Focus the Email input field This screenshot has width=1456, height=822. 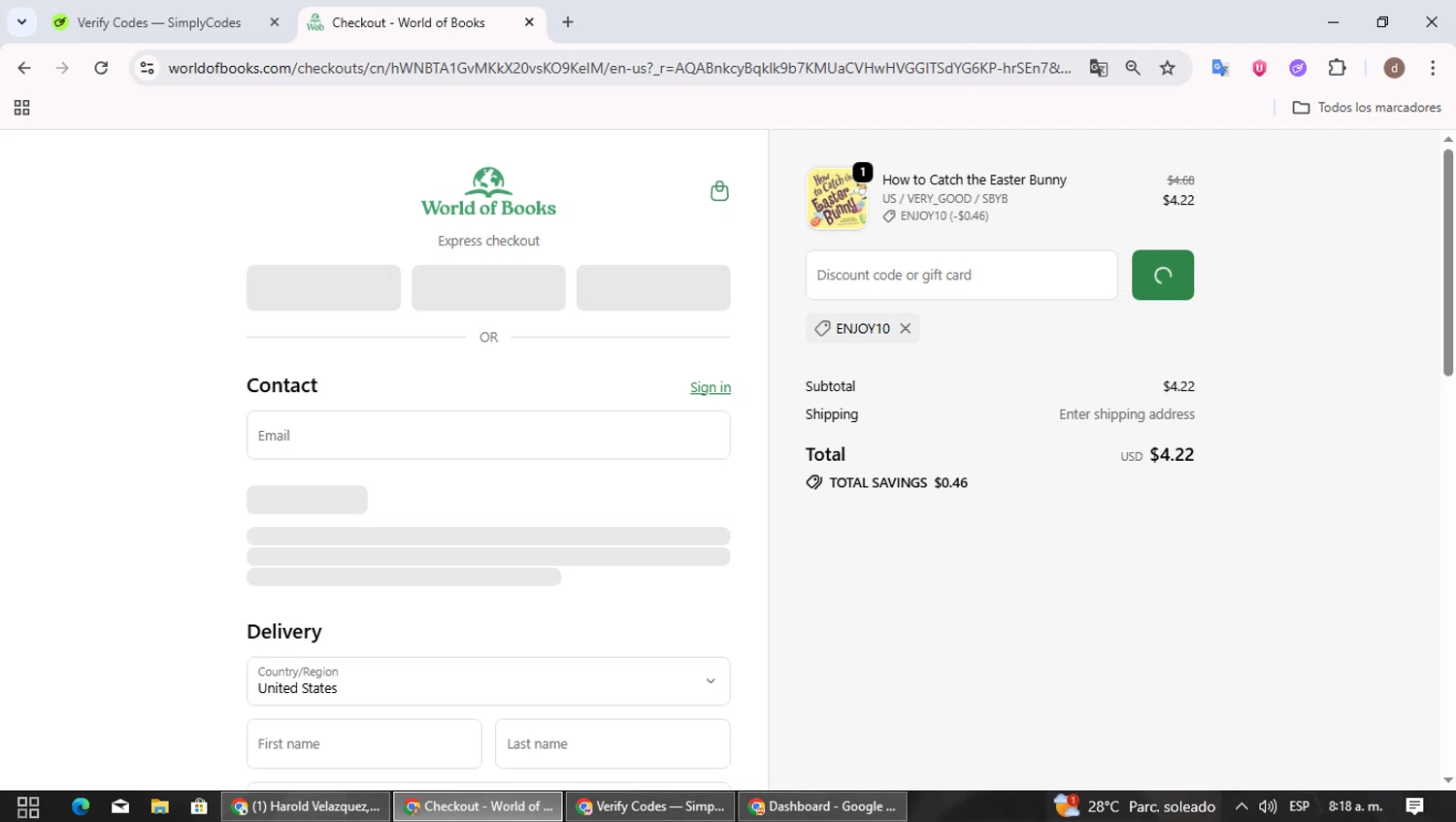pyautogui.click(x=488, y=435)
